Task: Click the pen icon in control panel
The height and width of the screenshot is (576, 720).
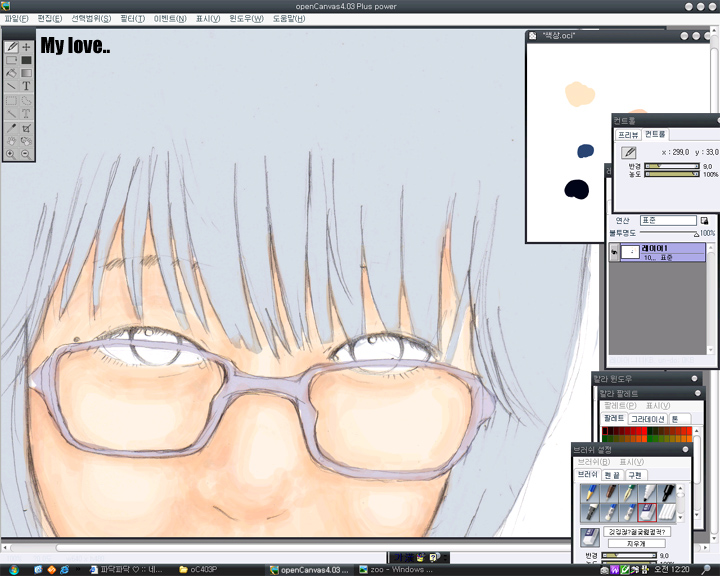Action: pyautogui.click(x=629, y=152)
